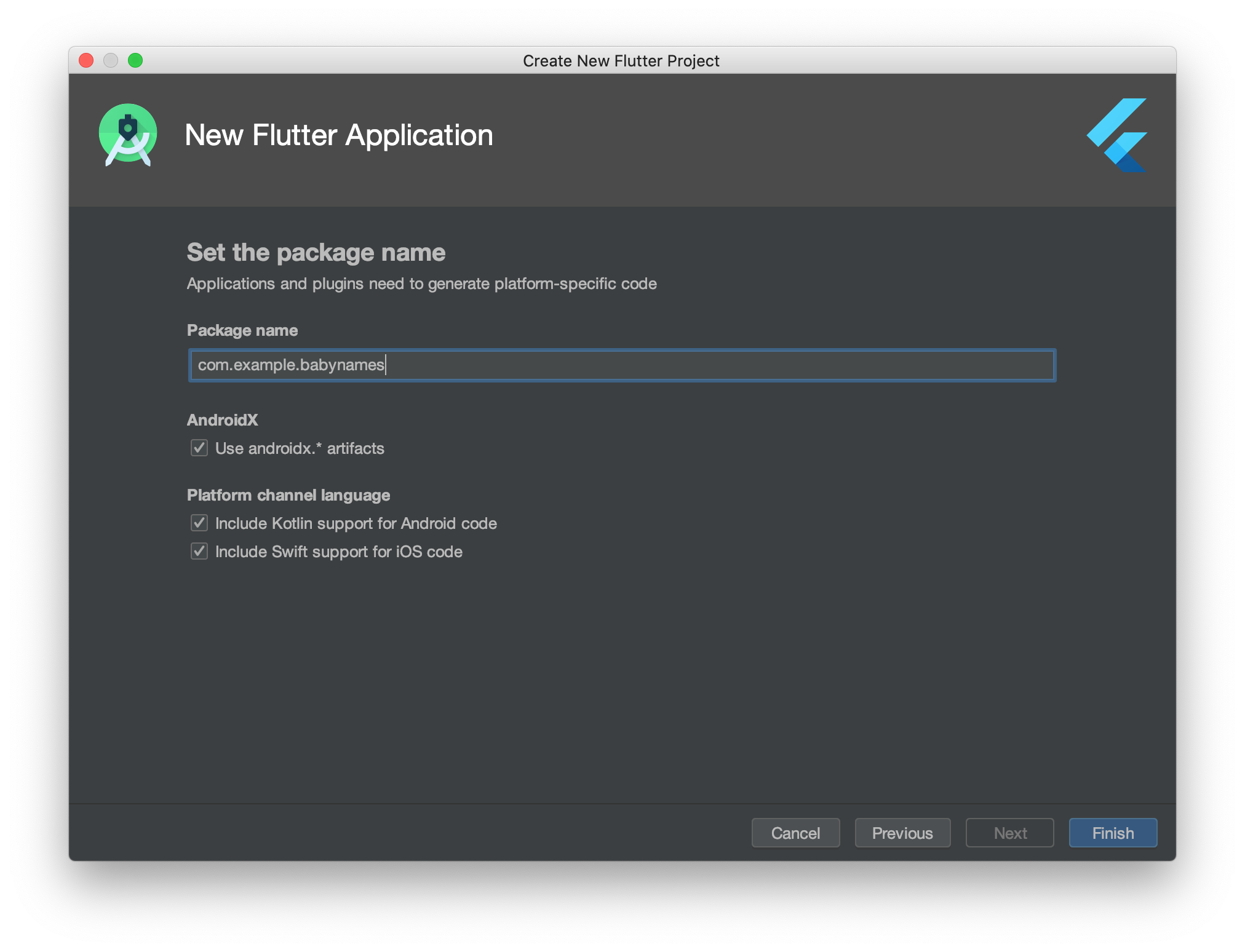Click the 'Create New Flutter Project' window title
1245x952 pixels.
(621, 61)
